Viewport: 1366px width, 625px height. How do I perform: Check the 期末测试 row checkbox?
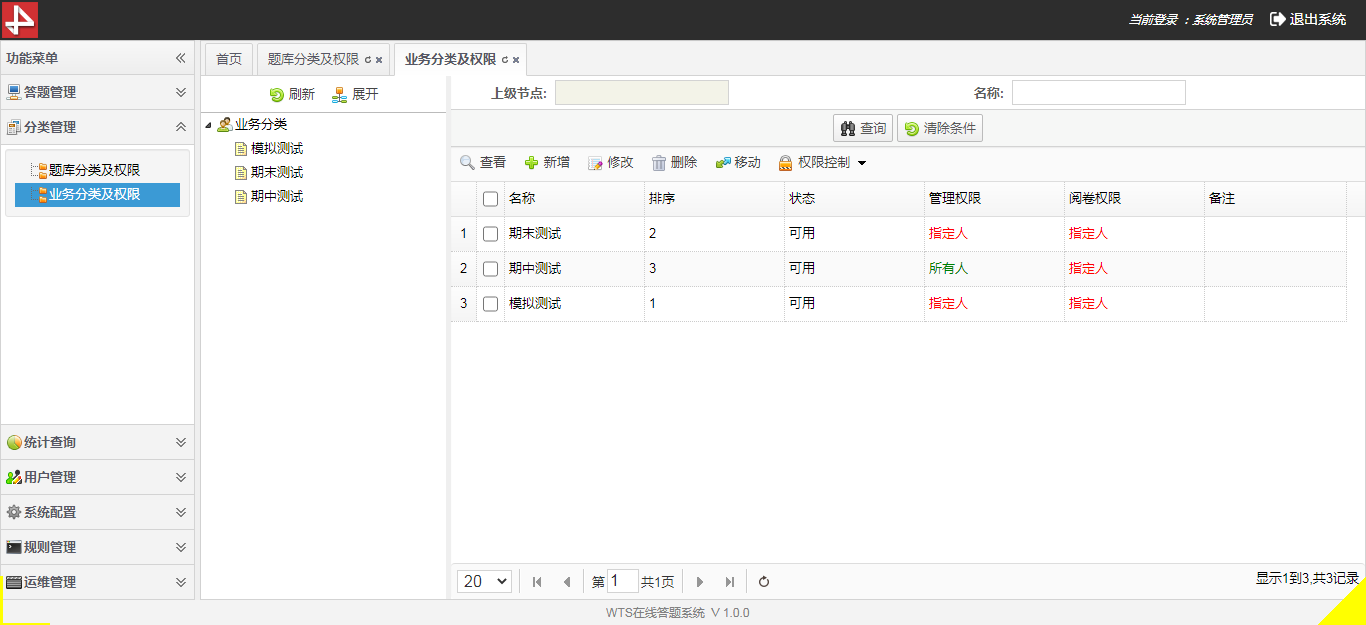coord(490,234)
